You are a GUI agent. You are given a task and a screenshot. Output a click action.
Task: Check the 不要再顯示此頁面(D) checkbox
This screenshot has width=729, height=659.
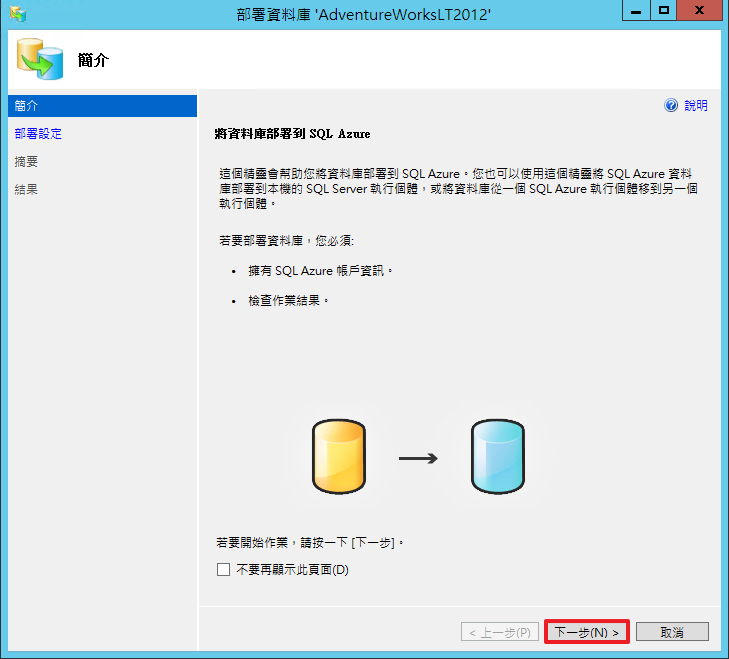pos(224,569)
